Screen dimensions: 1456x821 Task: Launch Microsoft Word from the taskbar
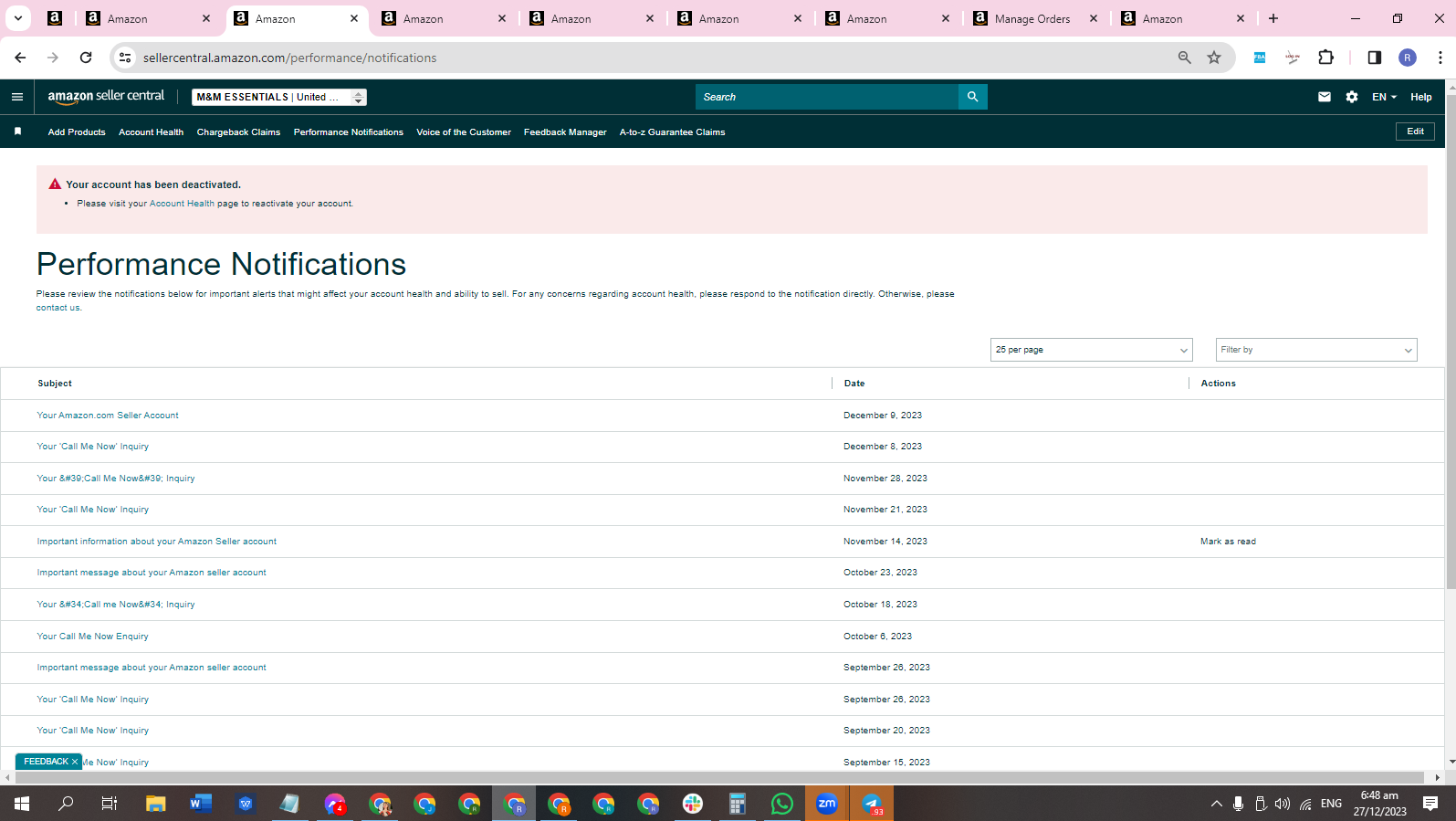coord(201,804)
